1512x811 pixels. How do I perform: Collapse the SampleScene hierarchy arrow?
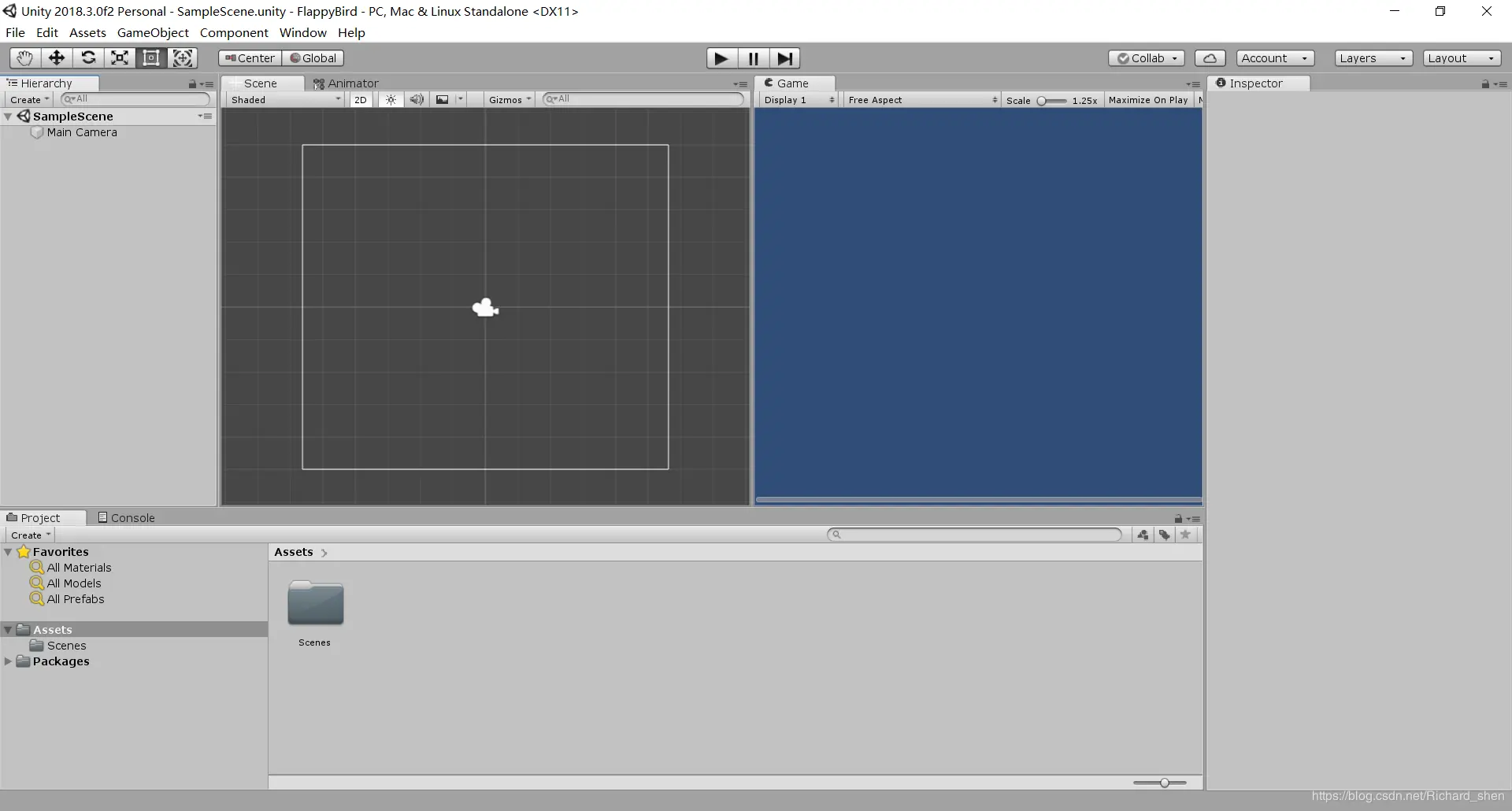[x=8, y=117]
